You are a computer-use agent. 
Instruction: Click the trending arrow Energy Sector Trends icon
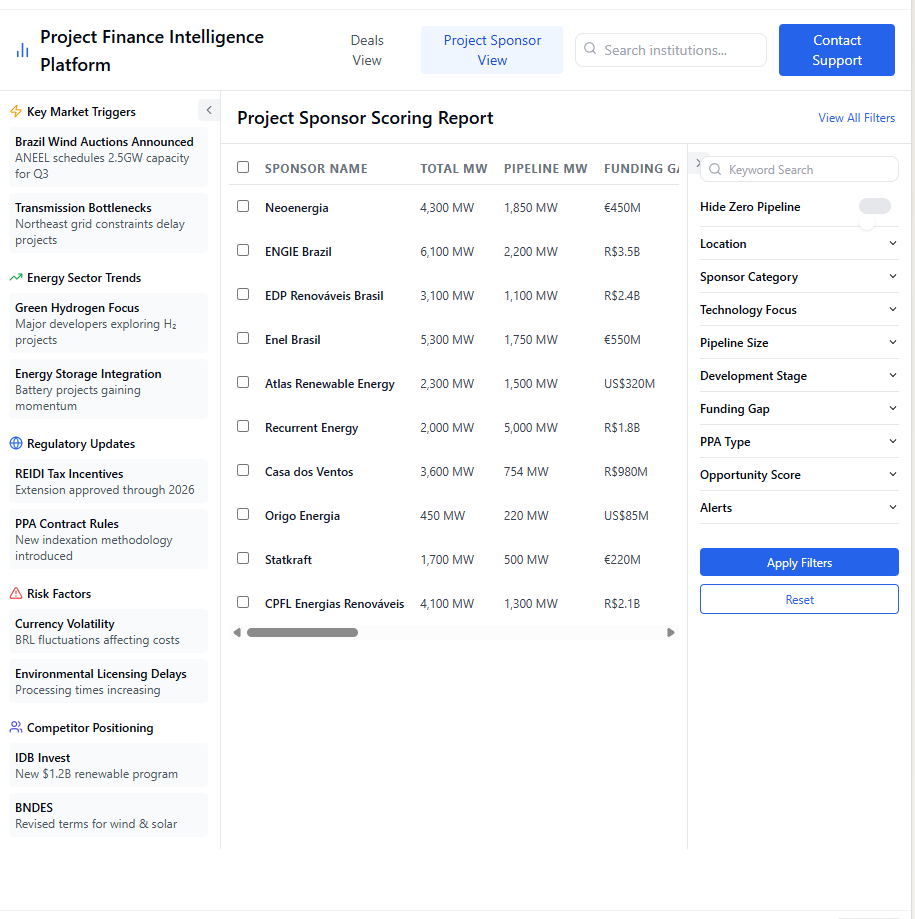pyautogui.click(x=16, y=278)
